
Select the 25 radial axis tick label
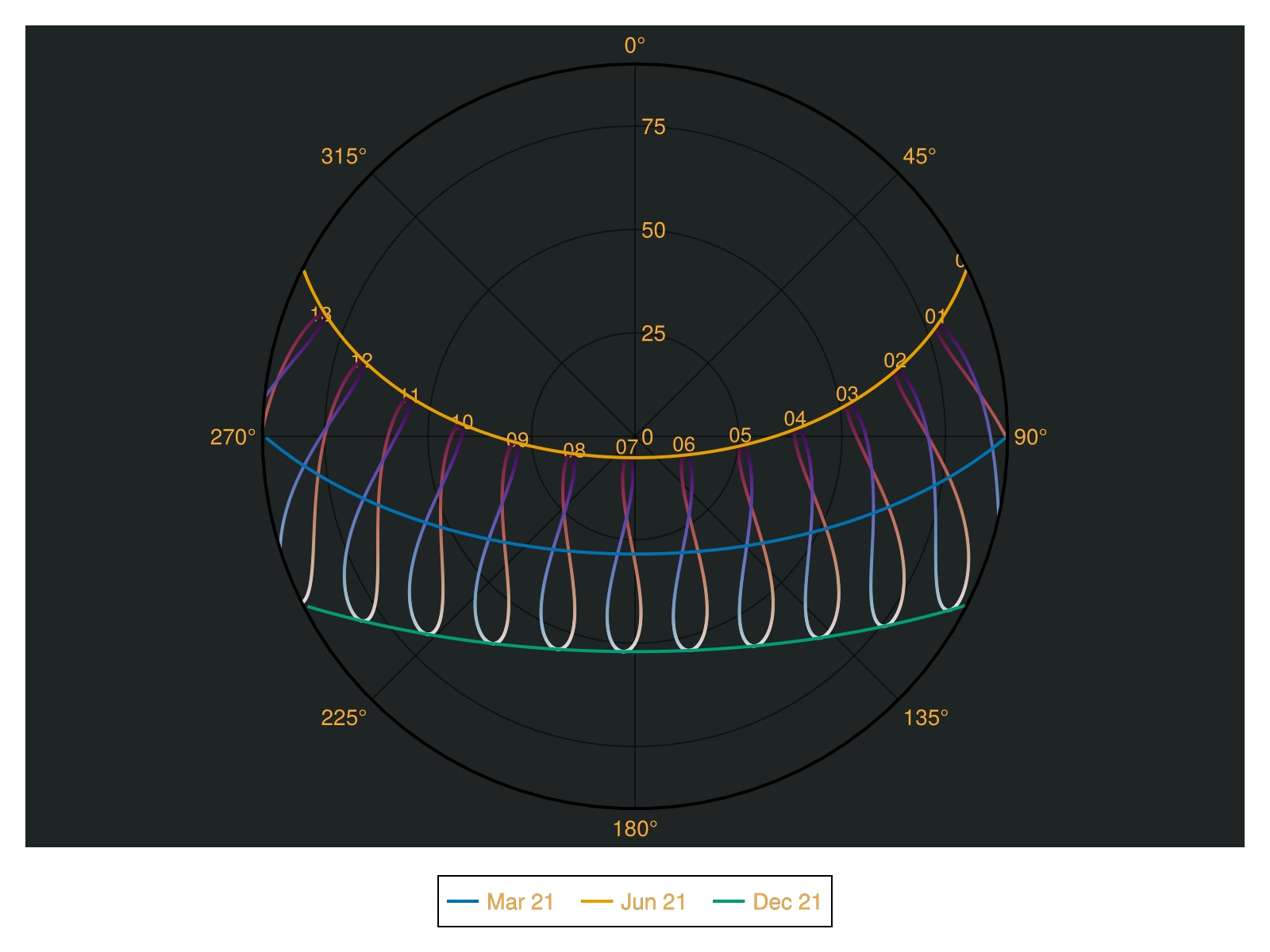[653, 334]
